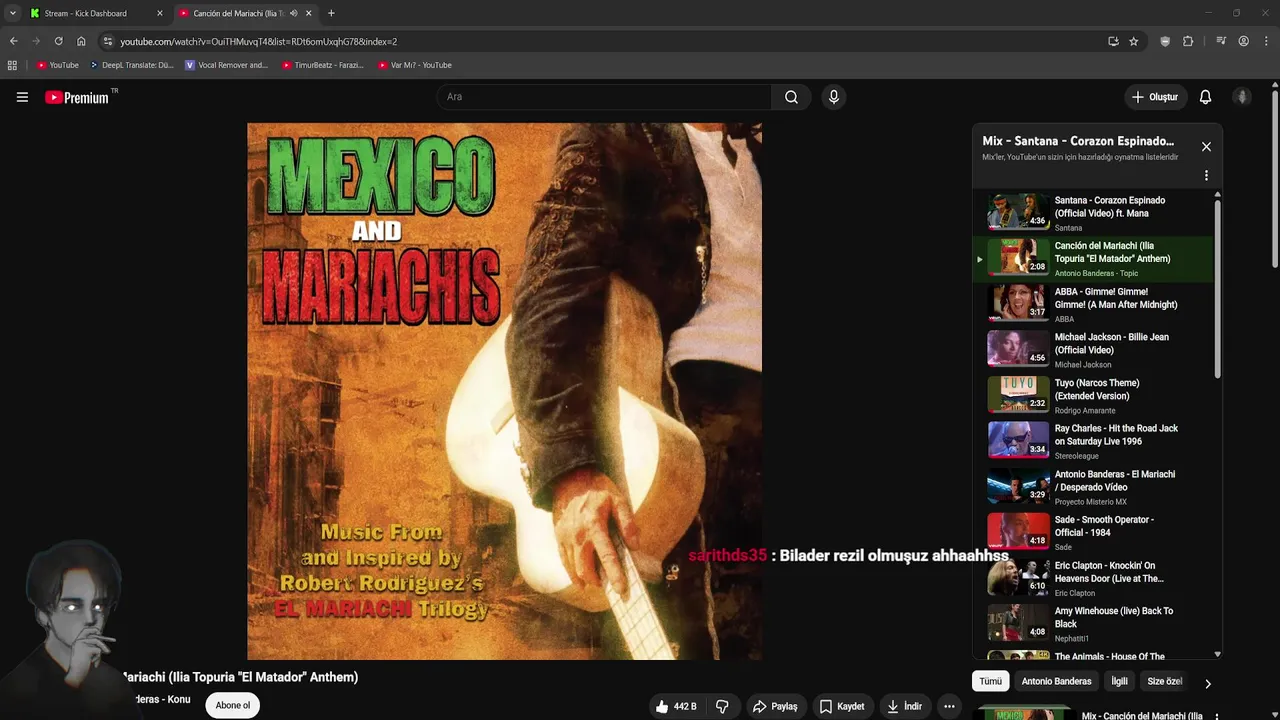Open the browser three-dot menu
This screenshot has width=1280, height=720.
pos(1267,41)
